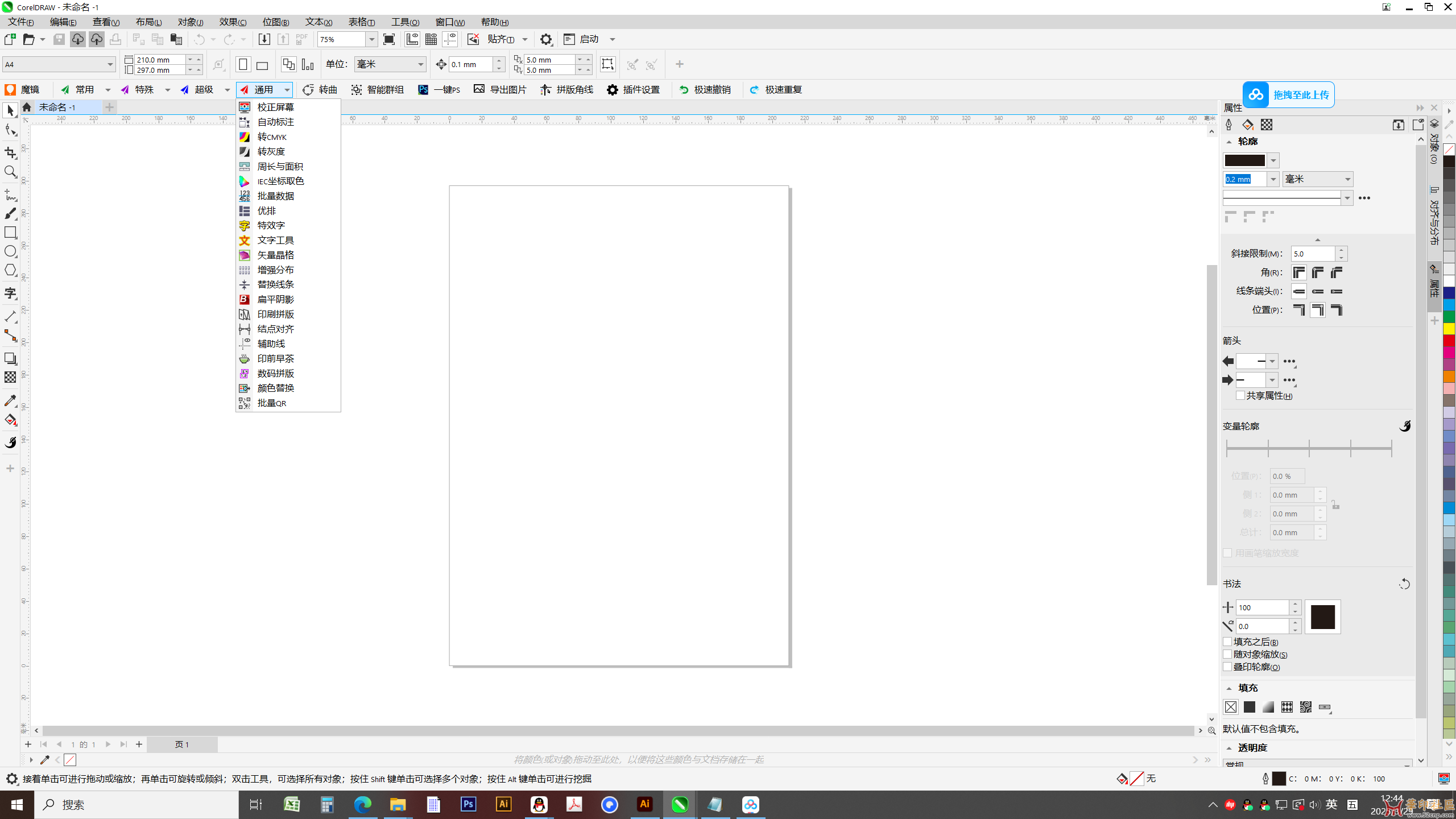Select the Uniform fill type

tap(1250, 707)
